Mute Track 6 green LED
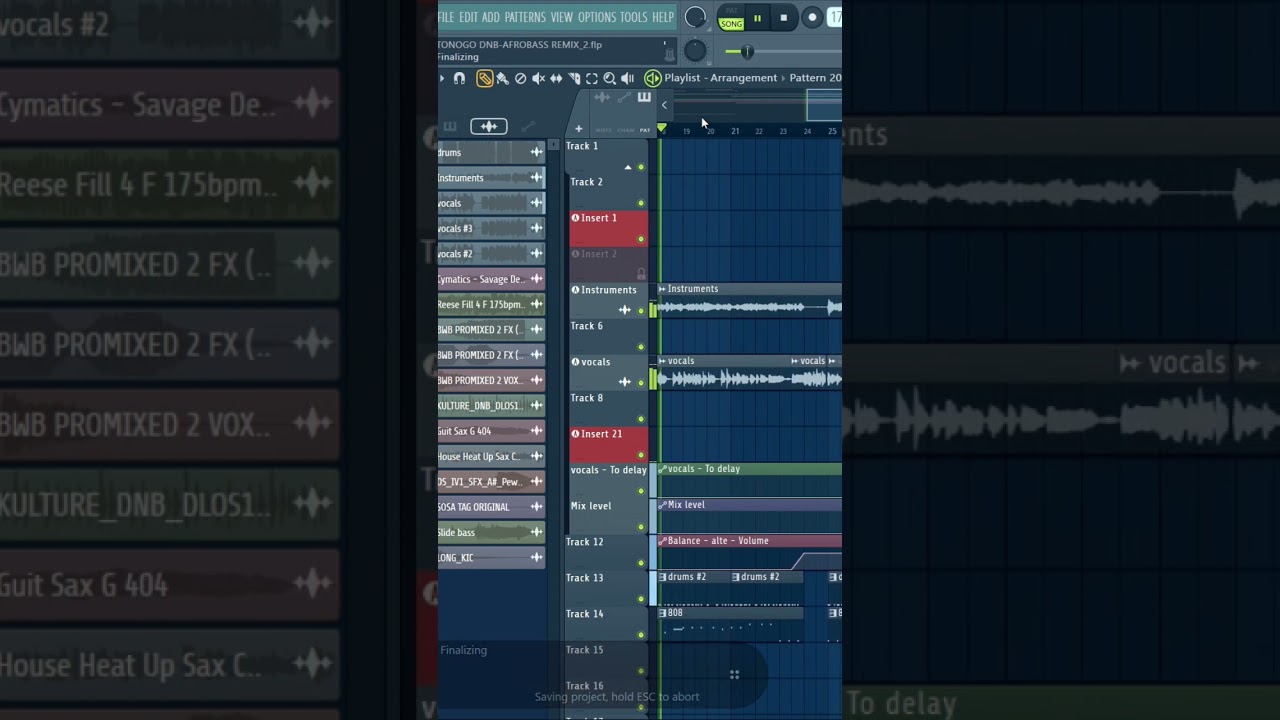The height and width of the screenshot is (720, 1280). click(x=641, y=347)
